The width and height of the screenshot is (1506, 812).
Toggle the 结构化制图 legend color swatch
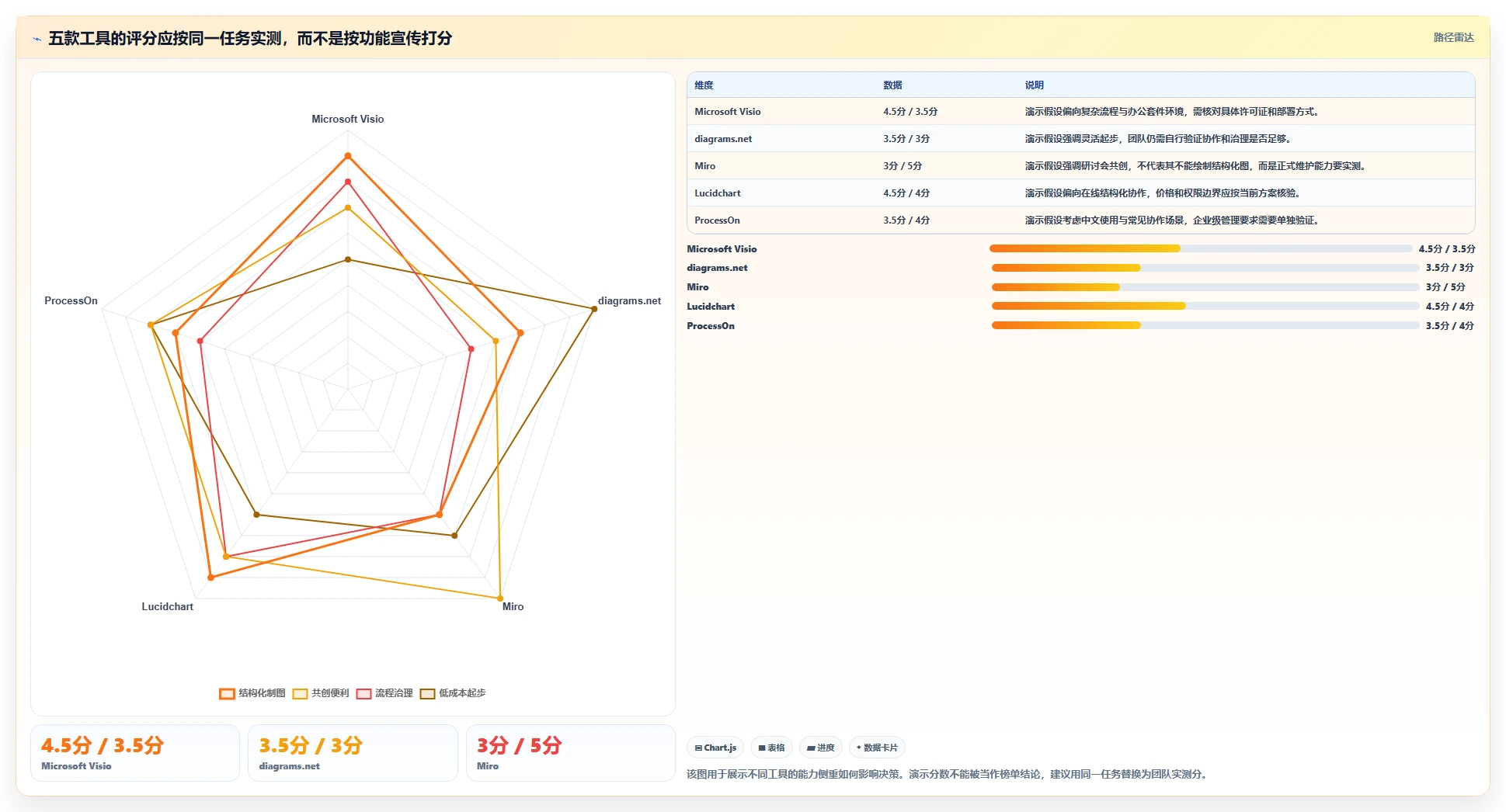point(227,693)
